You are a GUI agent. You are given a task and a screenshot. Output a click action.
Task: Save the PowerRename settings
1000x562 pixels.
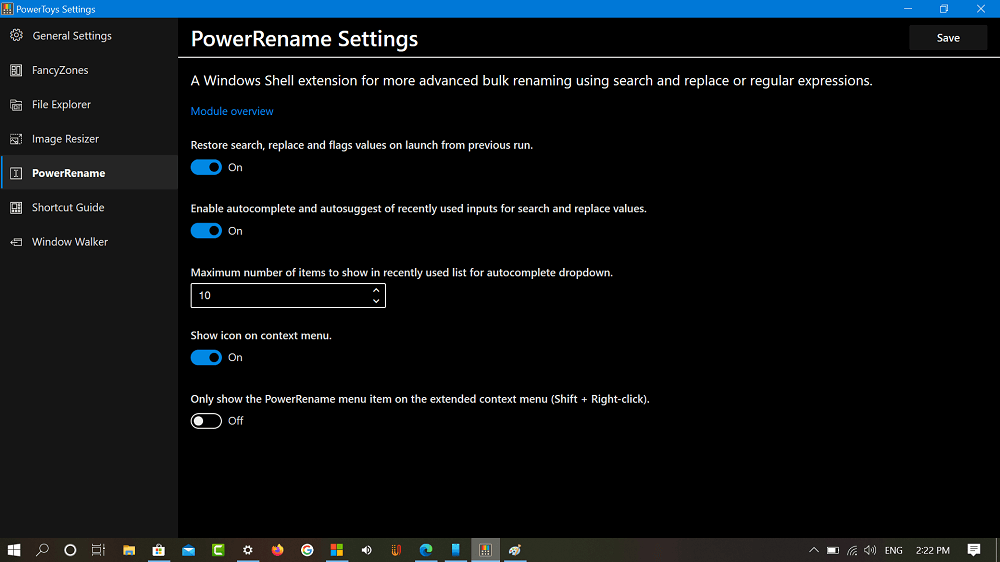click(x=948, y=38)
